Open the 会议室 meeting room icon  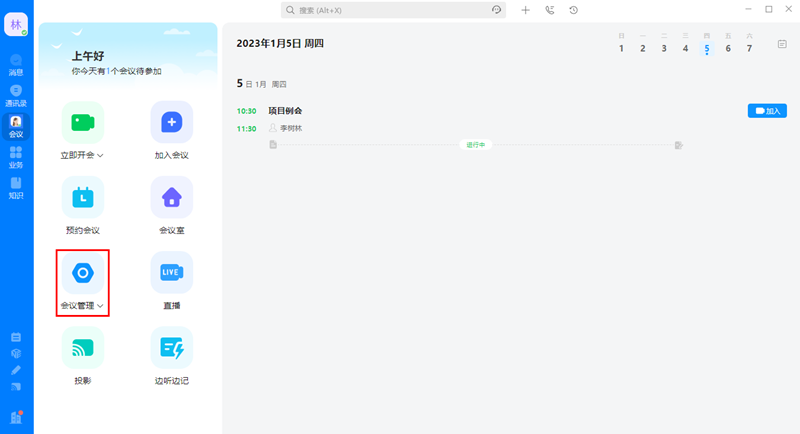tap(171, 197)
